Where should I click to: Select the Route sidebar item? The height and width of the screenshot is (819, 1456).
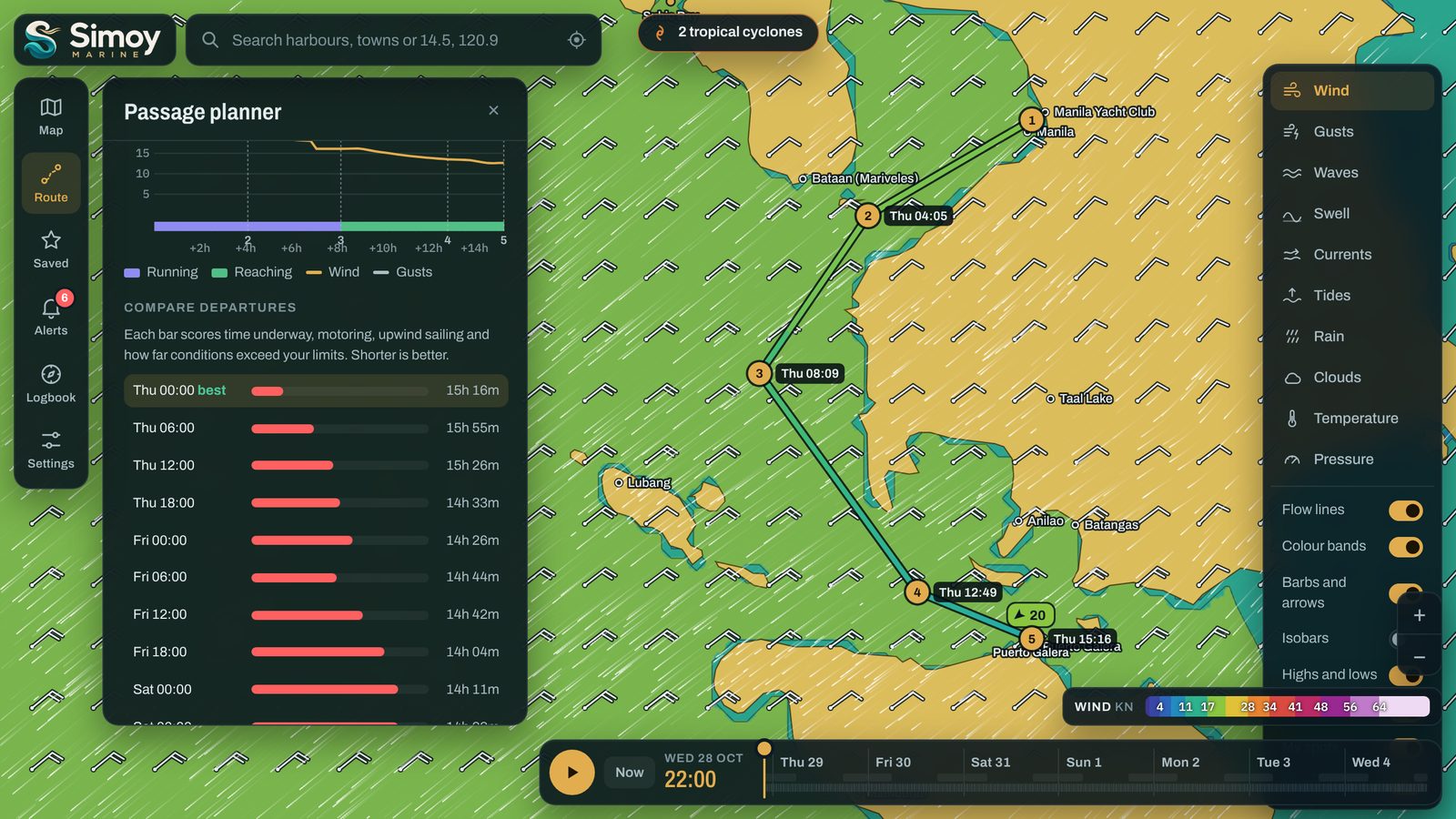coord(51,183)
